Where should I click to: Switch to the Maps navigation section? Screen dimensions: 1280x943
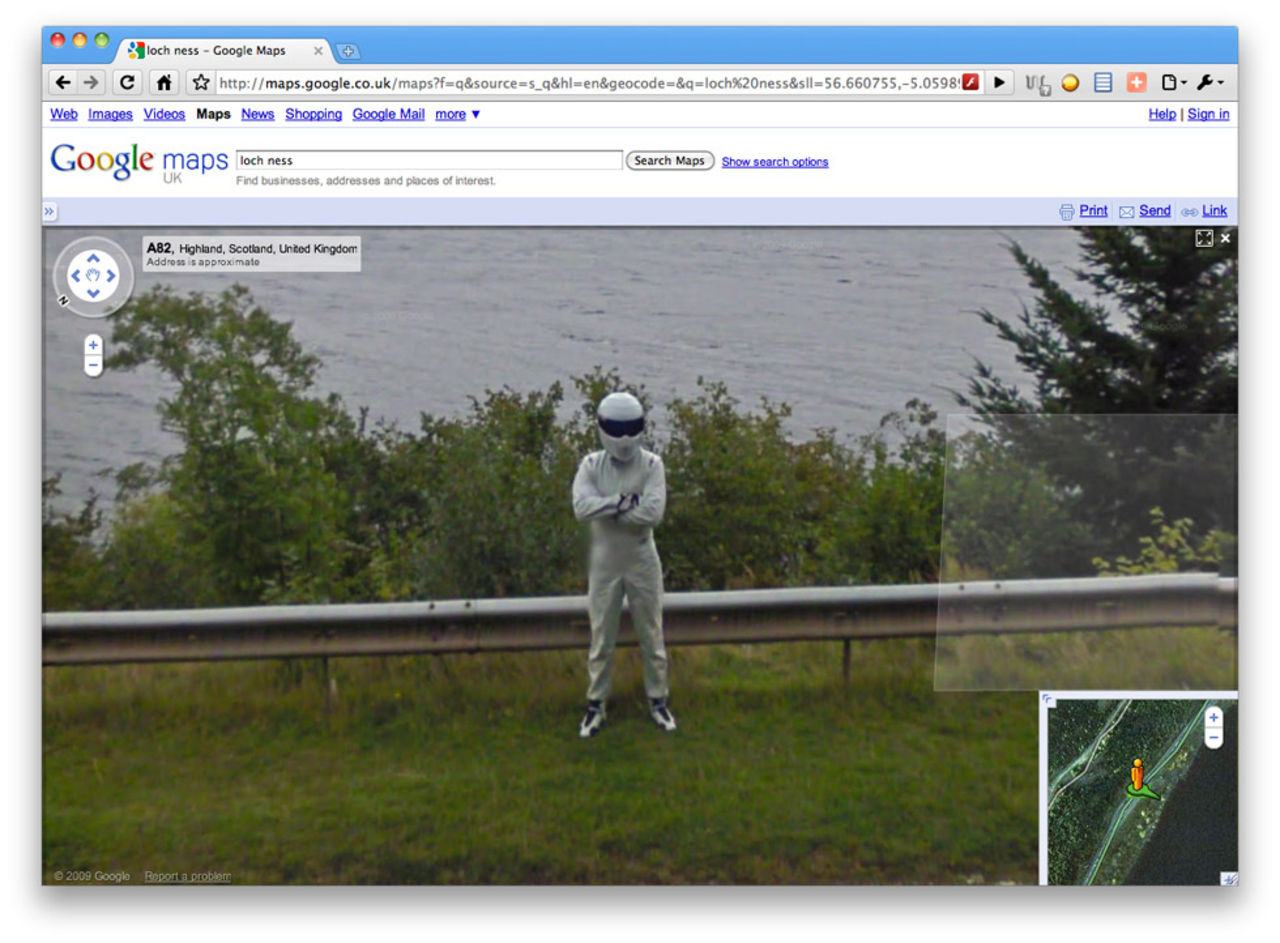[x=213, y=114]
